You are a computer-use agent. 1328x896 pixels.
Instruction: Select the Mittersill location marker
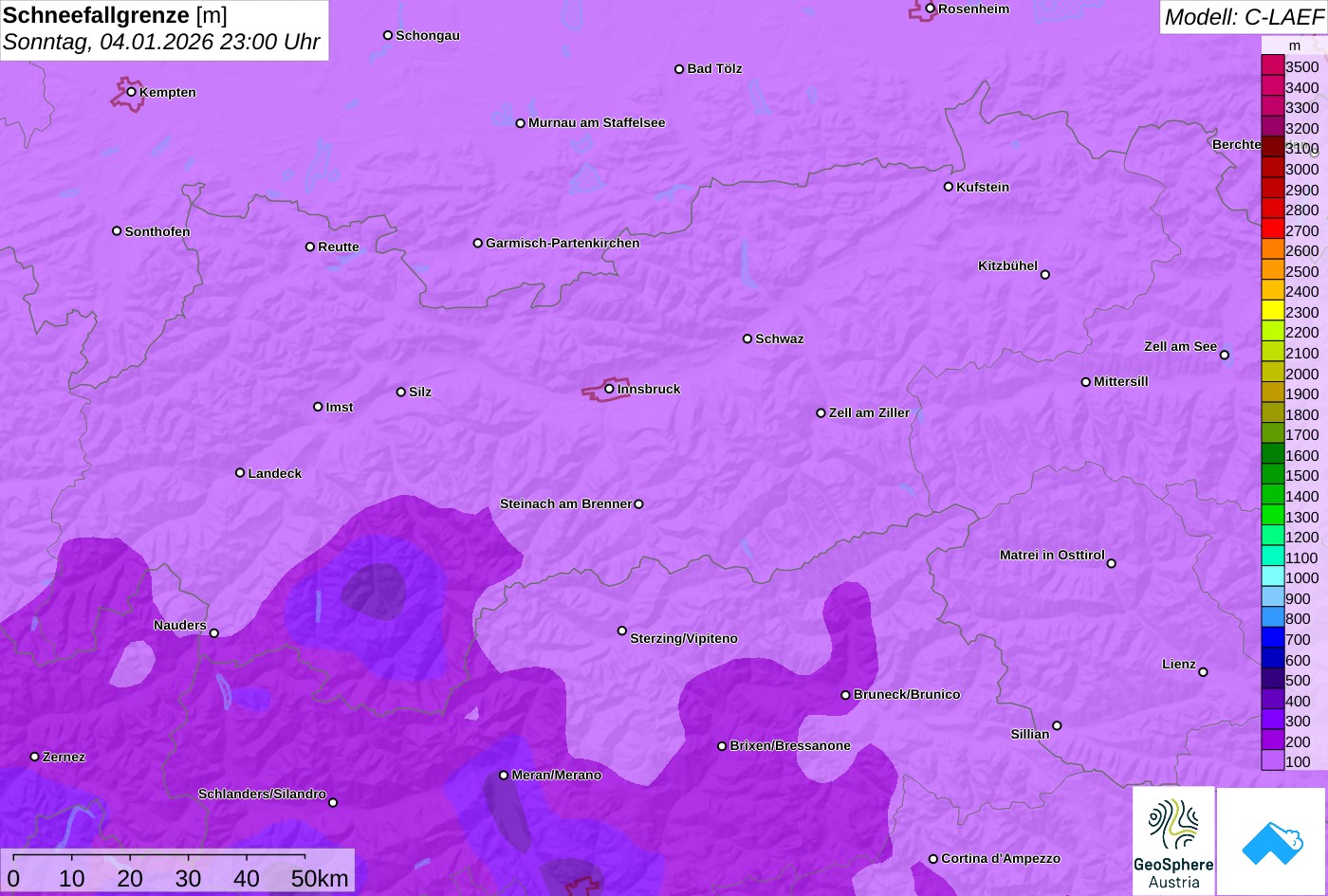(1086, 382)
